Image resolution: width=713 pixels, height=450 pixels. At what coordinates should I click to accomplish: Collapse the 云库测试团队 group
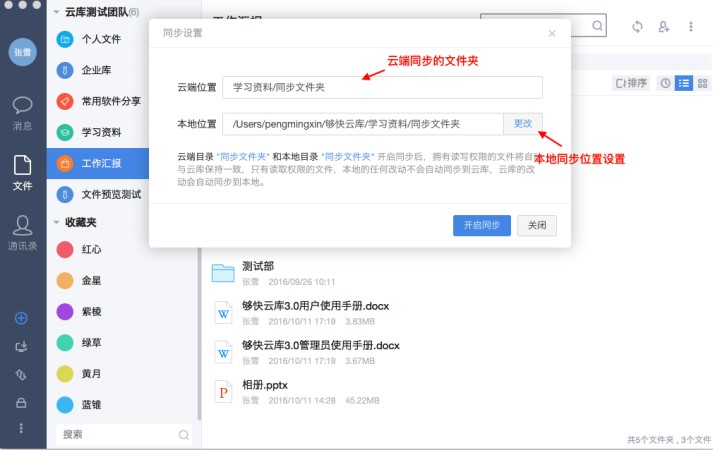click(56, 12)
